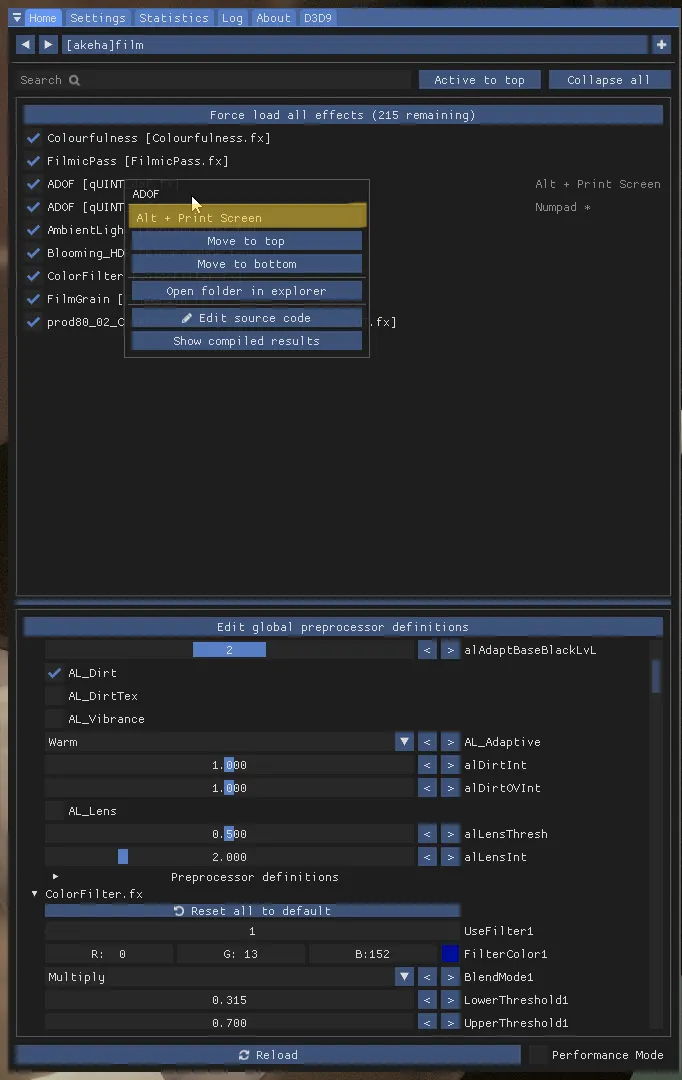The width and height of the screenshot is (682, 1080).
Task: Toggle the ColorFilter effect checkbox
Action: coord(33,276)
